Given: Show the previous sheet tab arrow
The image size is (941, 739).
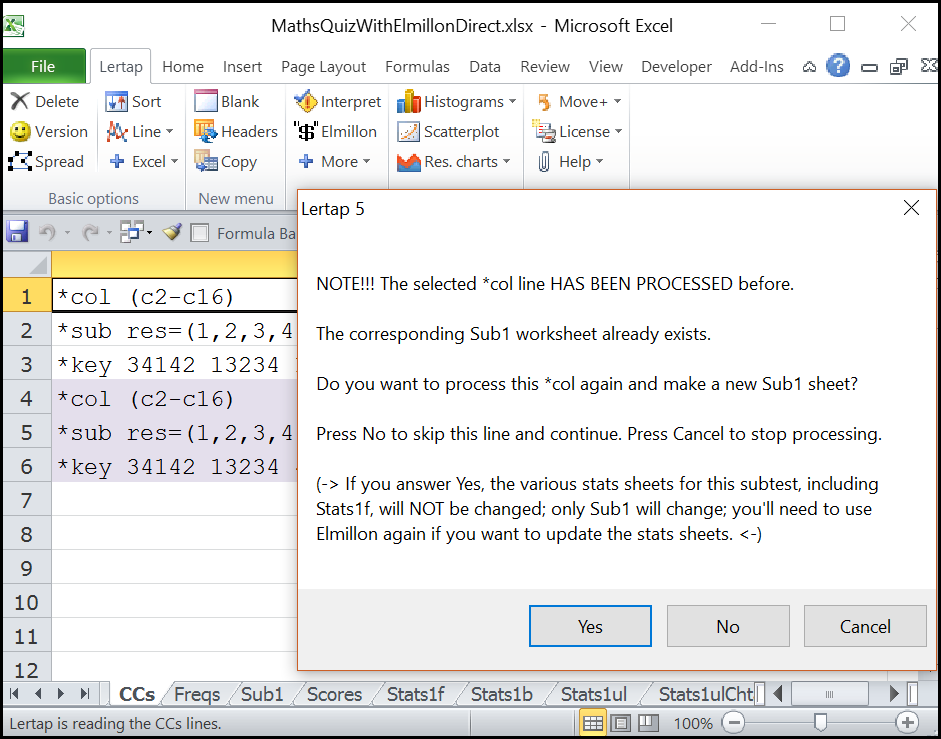Looking at the screenshot, I should point(38,694).
